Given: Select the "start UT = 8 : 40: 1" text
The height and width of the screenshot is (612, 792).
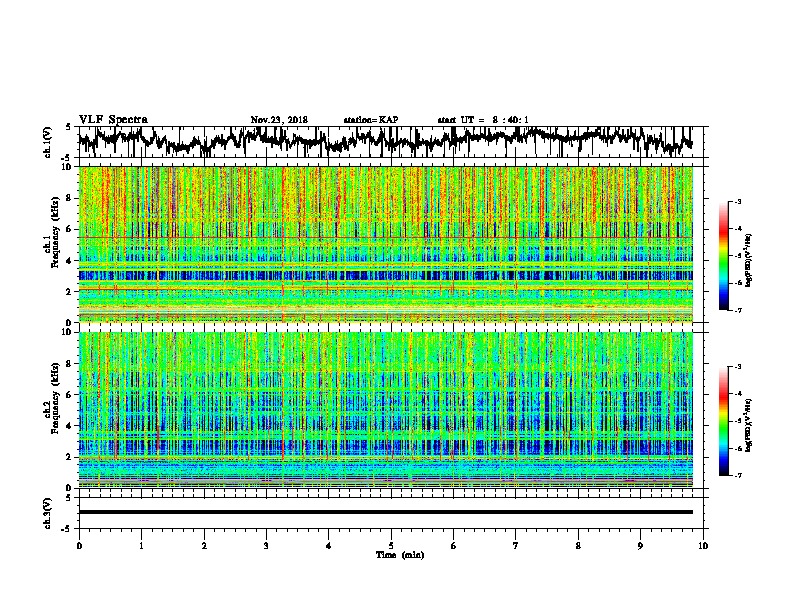Looking at the screenshot, I should (483, 120).
